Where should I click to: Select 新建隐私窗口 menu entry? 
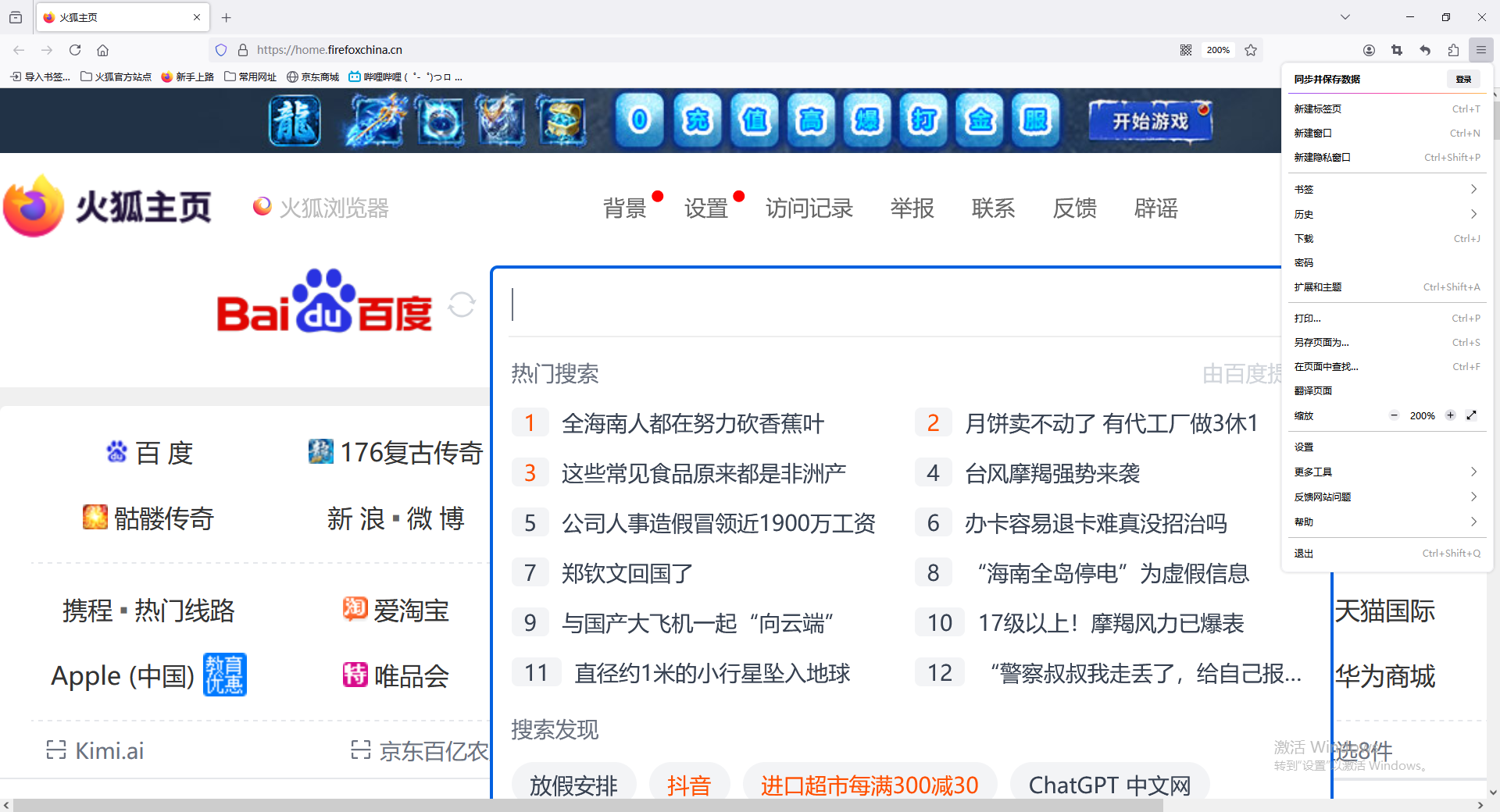tap(1387, 157)
